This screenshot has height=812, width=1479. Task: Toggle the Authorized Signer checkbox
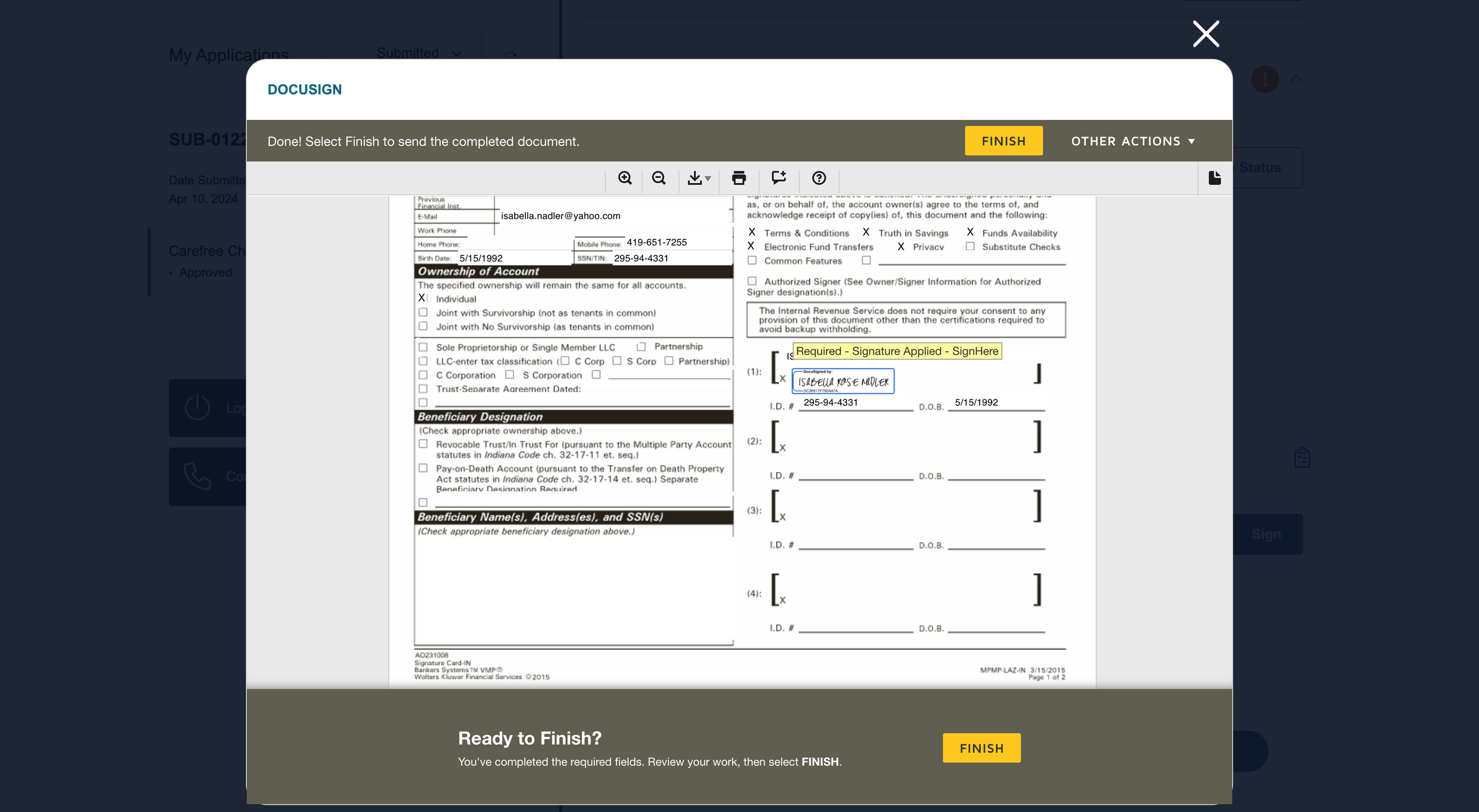click(752, 282)
